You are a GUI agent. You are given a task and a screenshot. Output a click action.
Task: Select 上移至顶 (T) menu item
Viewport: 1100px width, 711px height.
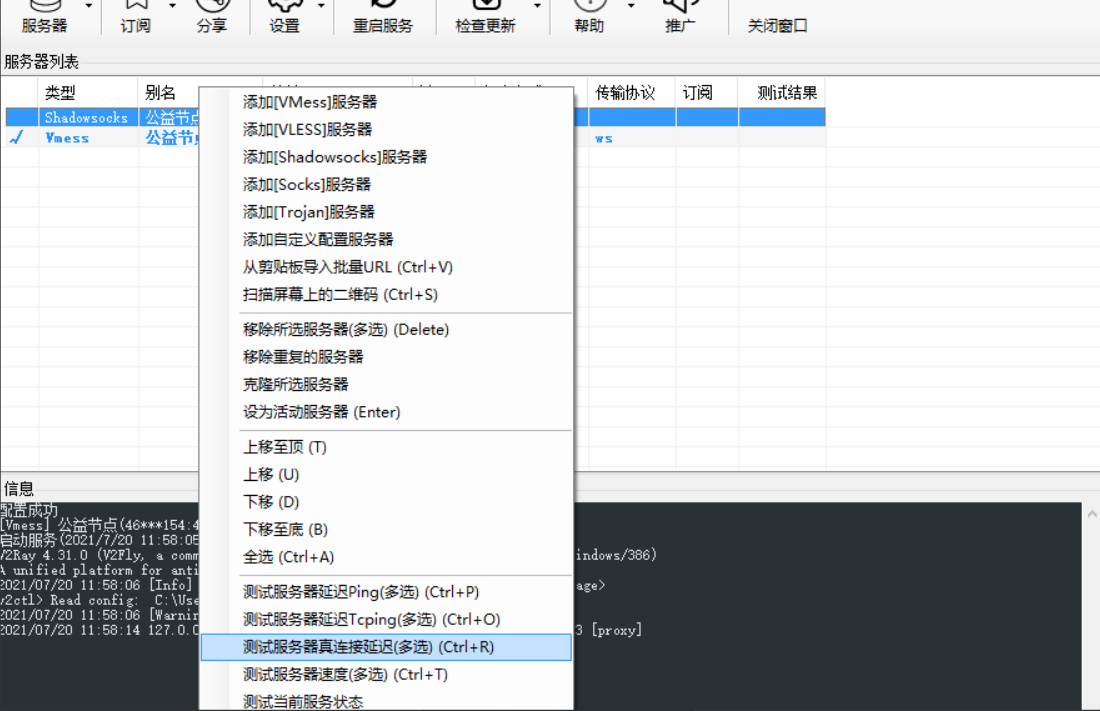(386, 447)
